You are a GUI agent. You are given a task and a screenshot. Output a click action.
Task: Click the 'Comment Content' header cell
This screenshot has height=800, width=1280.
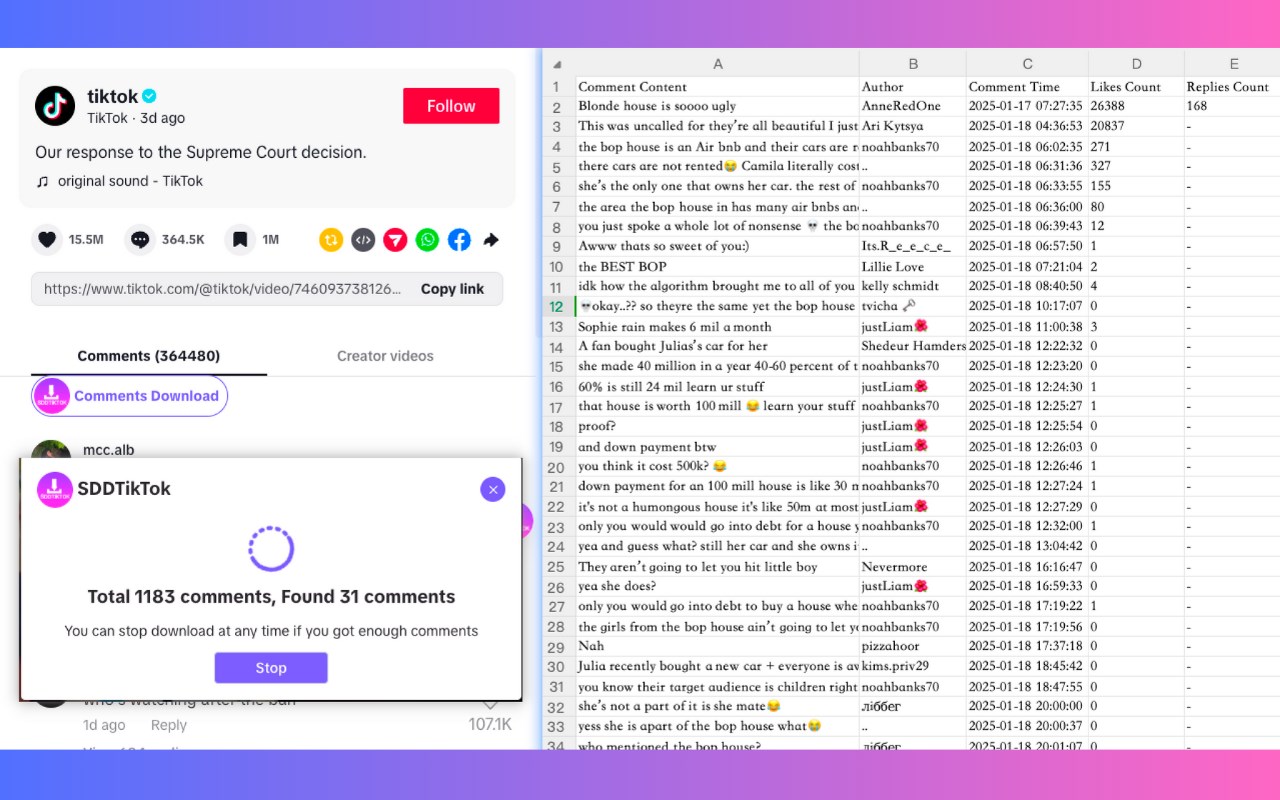point(717,87)
